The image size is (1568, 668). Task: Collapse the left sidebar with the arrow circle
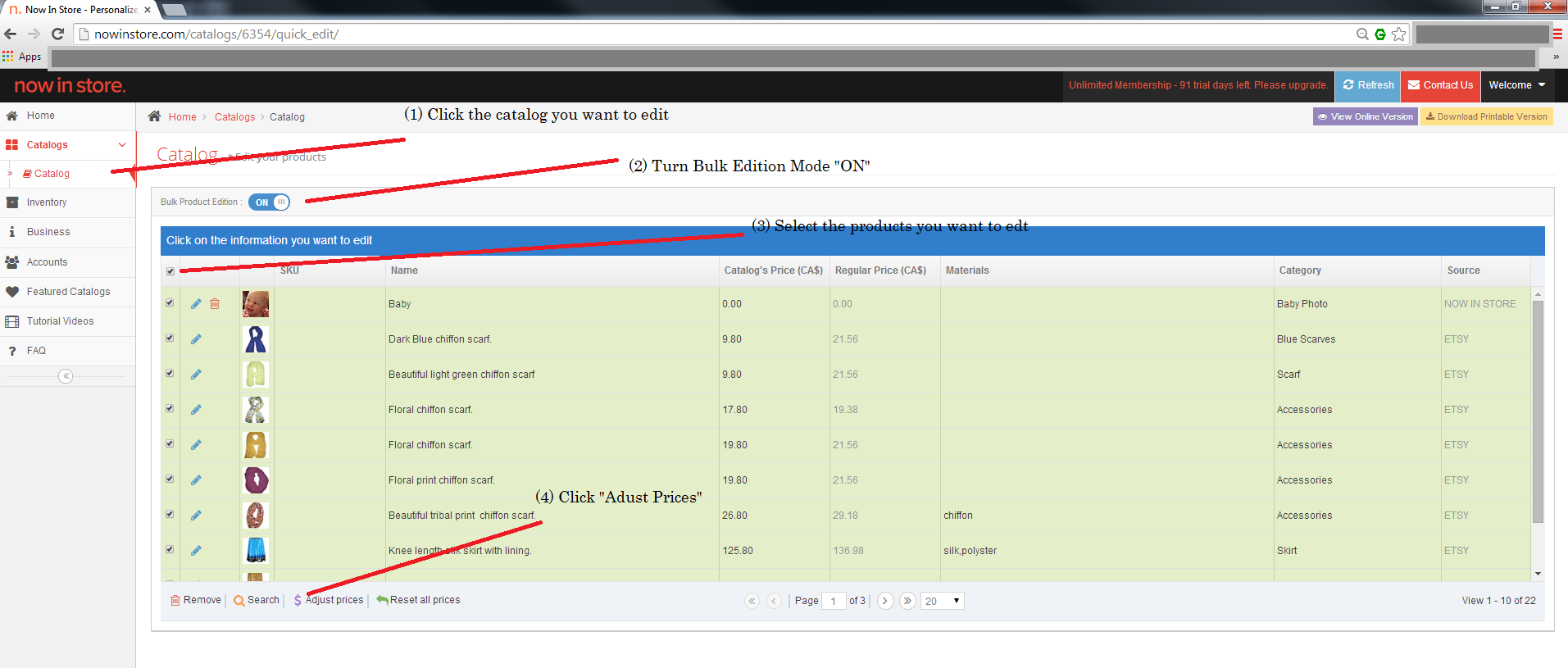pyautogui.click(x=66, y=376)
